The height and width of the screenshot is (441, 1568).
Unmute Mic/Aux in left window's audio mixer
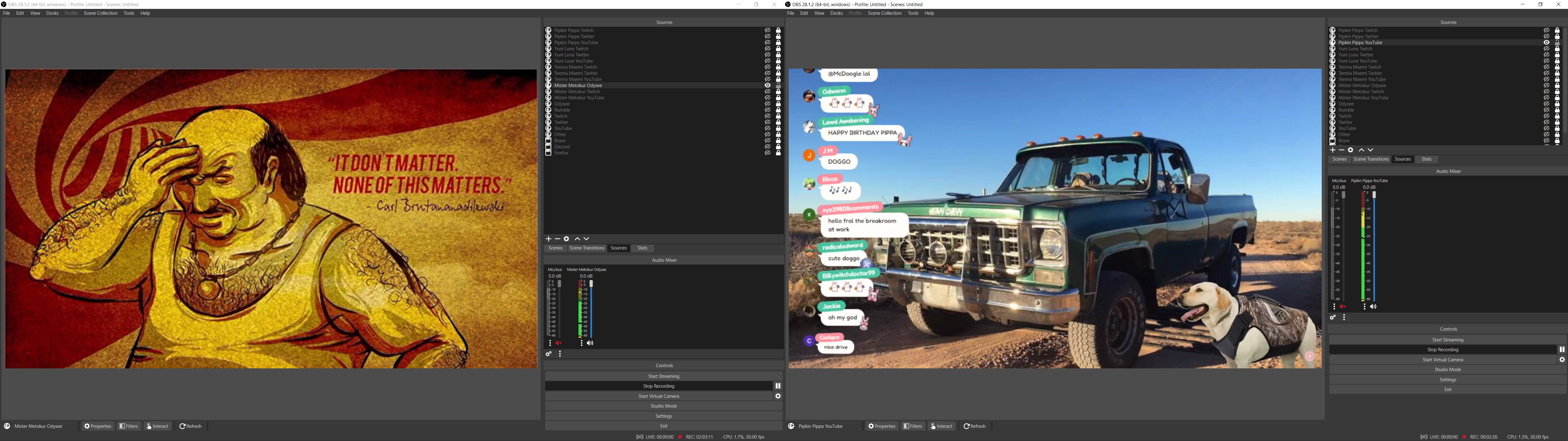(558, 343)
